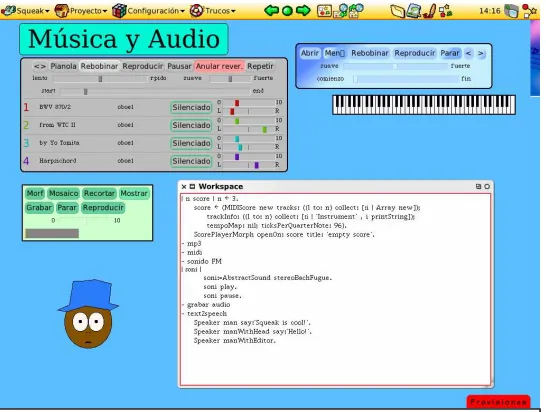Image resolution: width=546 pixels, height=412 pixels.
Task: Open the paint brush tool
Action: click(430, 10)
